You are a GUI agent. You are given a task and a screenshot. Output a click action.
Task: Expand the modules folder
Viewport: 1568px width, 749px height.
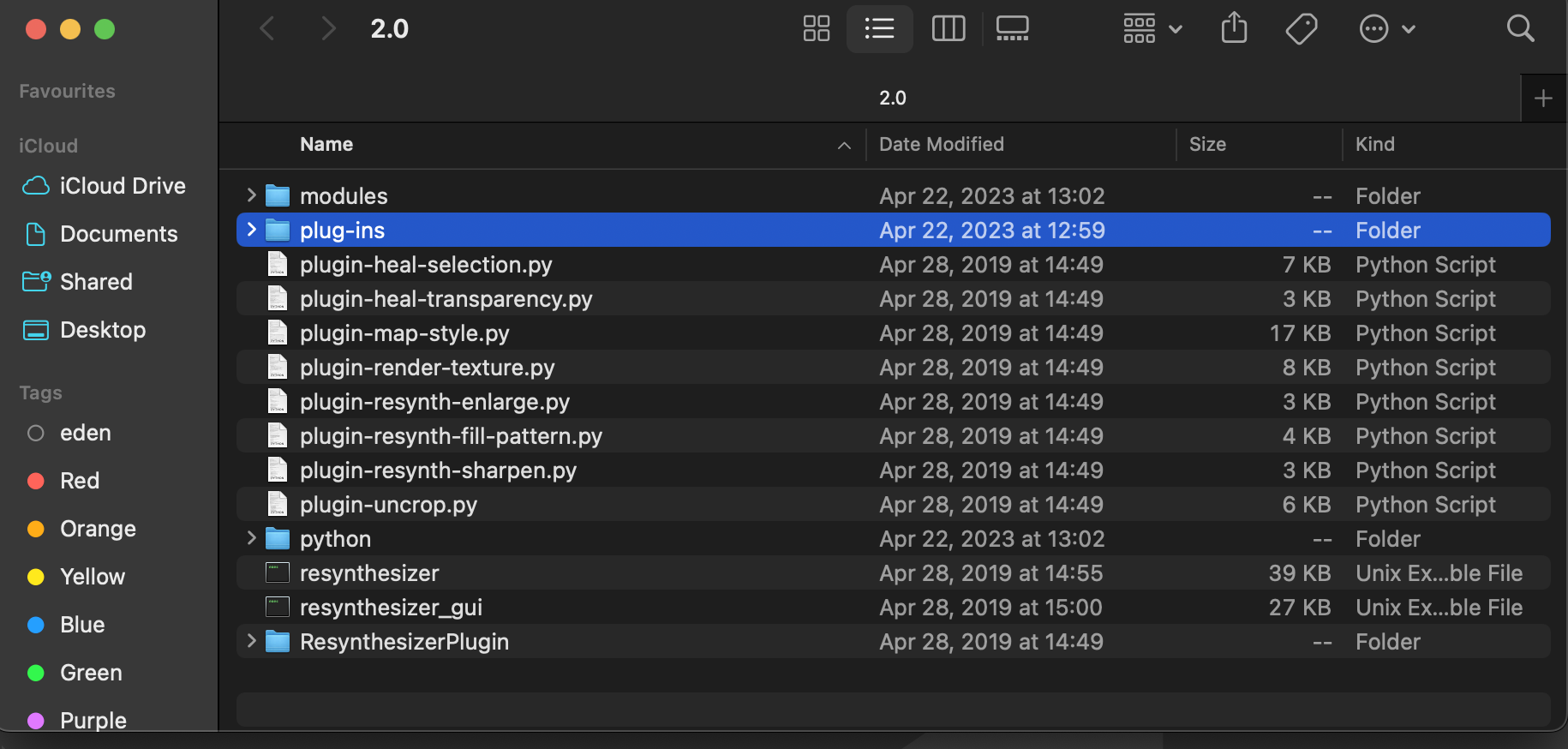[251, 195]
